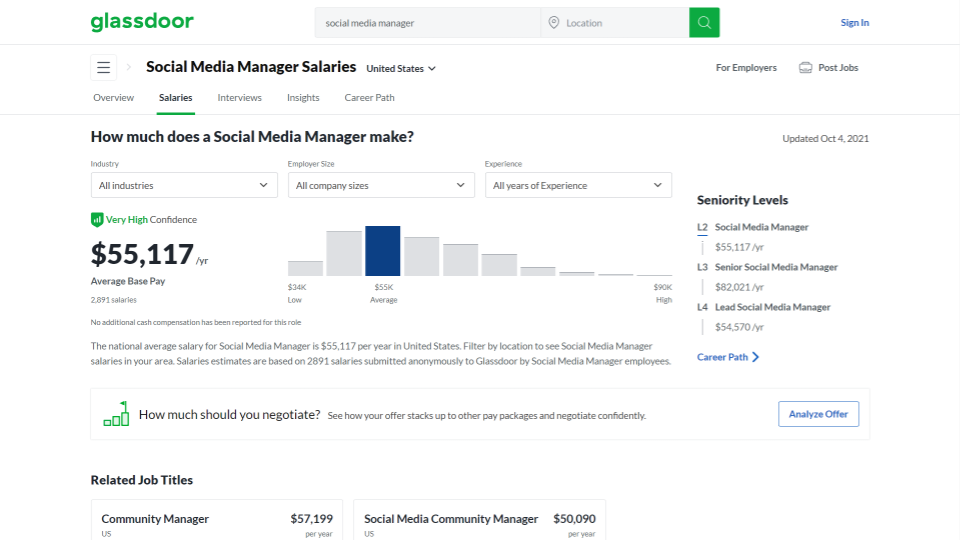Click the Career Path arrow chevron
This screenshot has width=960, height=540.
(756, 357)
